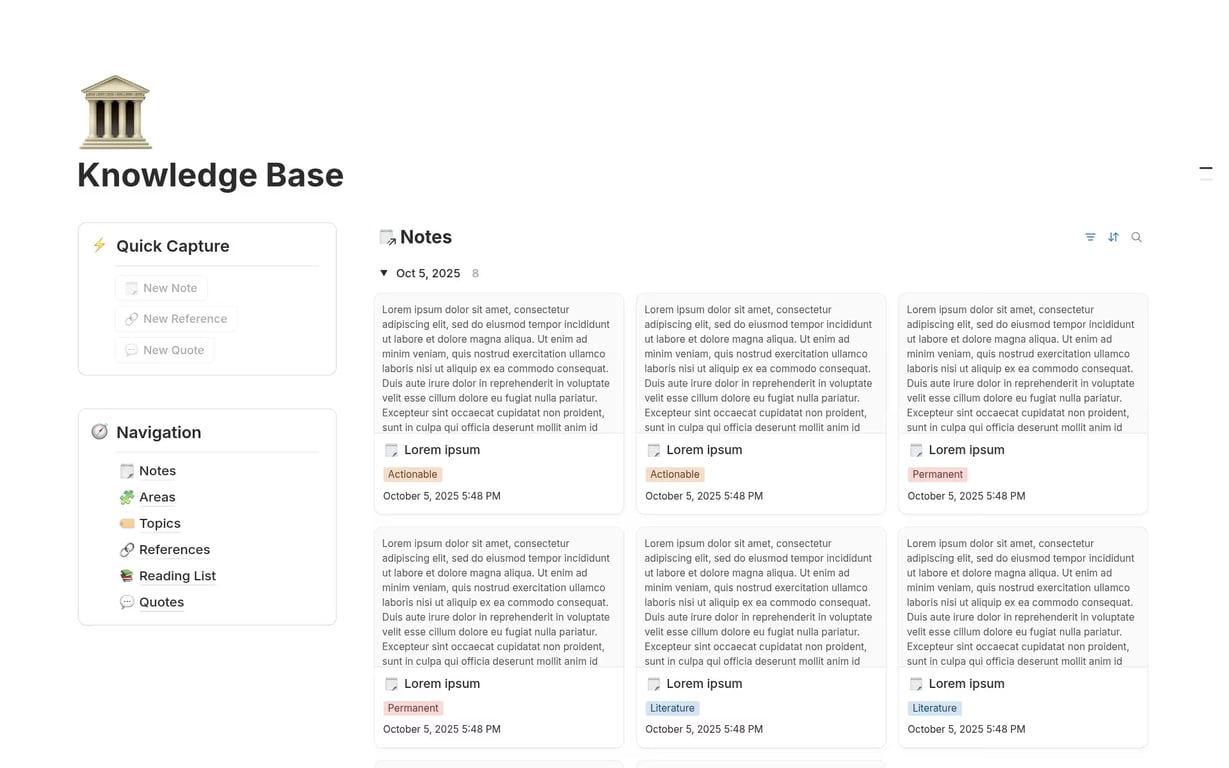Click the blue Literature tag in the middle column
The image size is (1229, 768).
click(672, 708)
